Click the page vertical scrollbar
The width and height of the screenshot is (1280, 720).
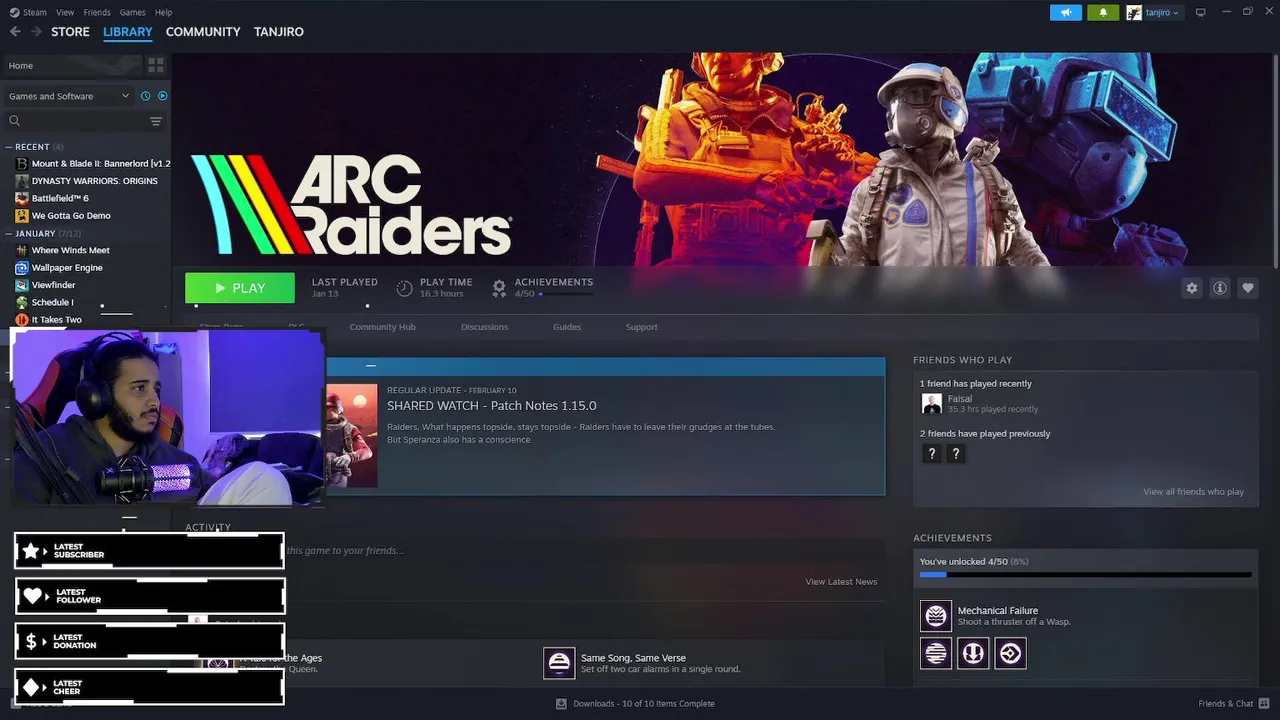1276,160
